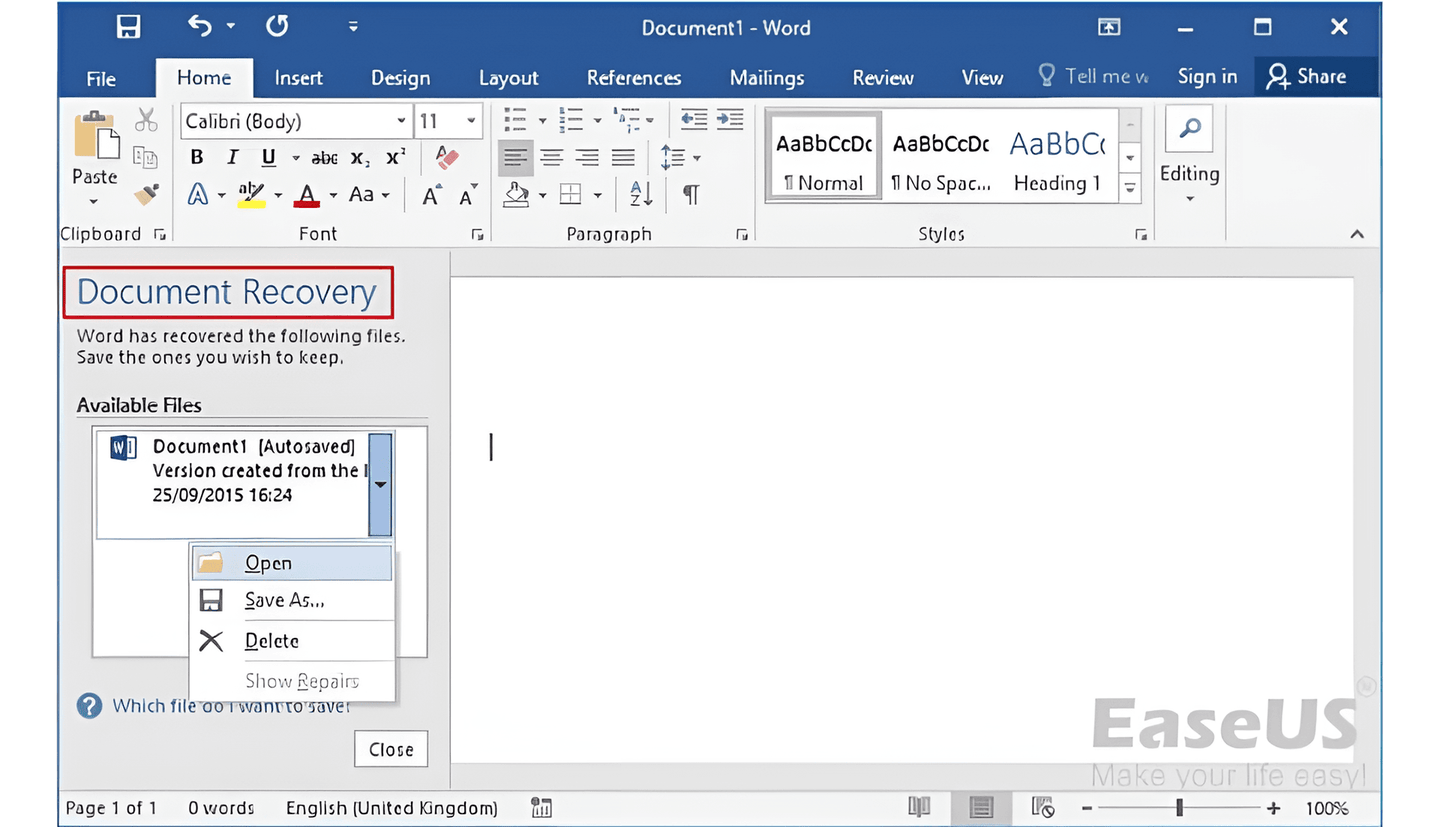The width and height of the screenshot is (1440, 827).
Task: Open the 'Which file do I want to save?' link
Action: point(230,706)
